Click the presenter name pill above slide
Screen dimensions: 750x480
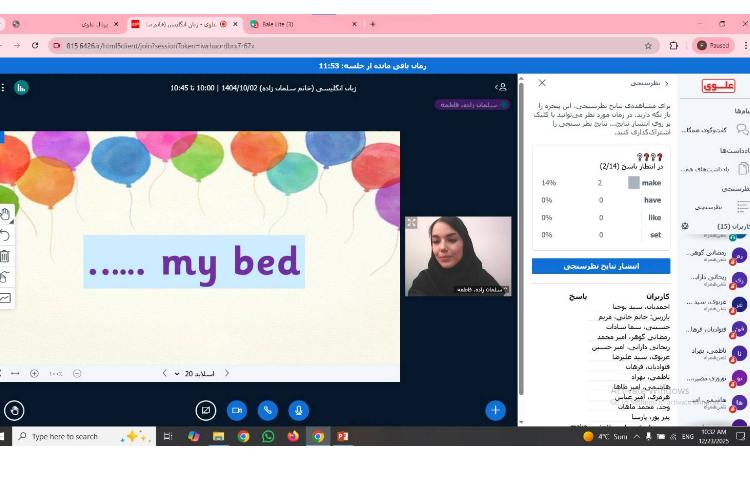pyautogui.click(x=472, y=105)
